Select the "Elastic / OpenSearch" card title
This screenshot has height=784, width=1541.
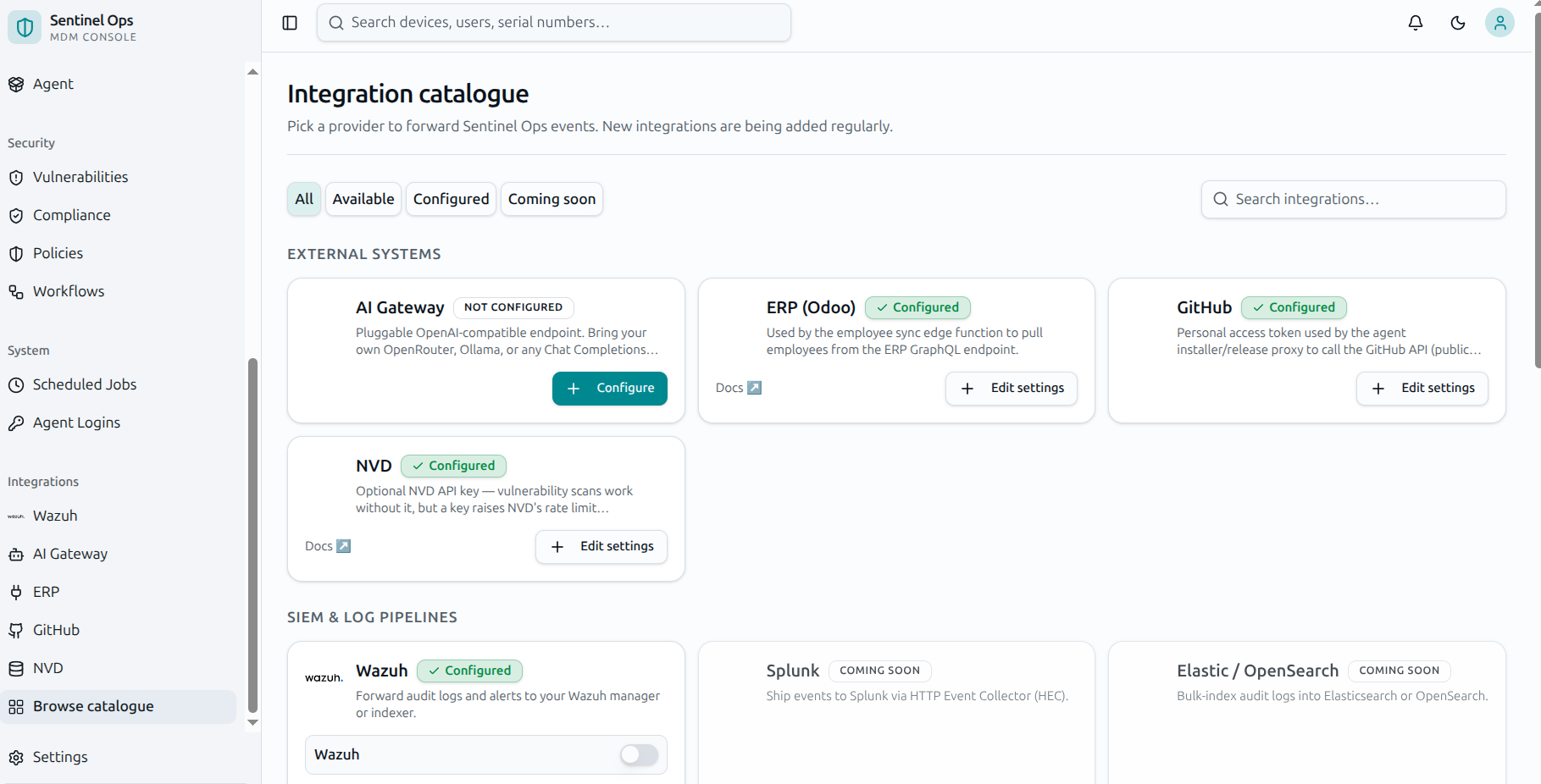point(1258,671)
